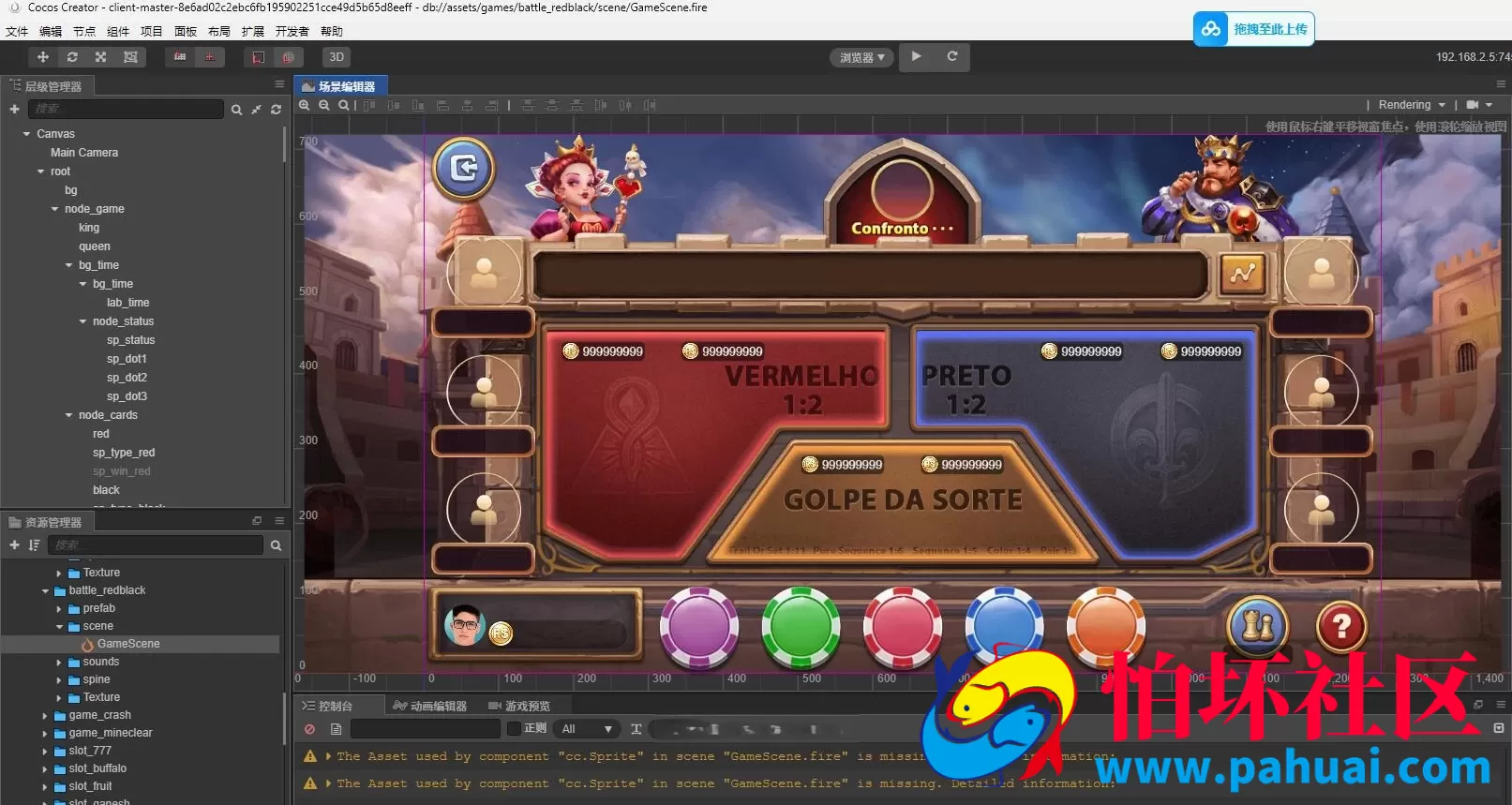Expand the game_crash folder
The width and height of the screenshot is (1512, 805).
[x=45, y=716]
